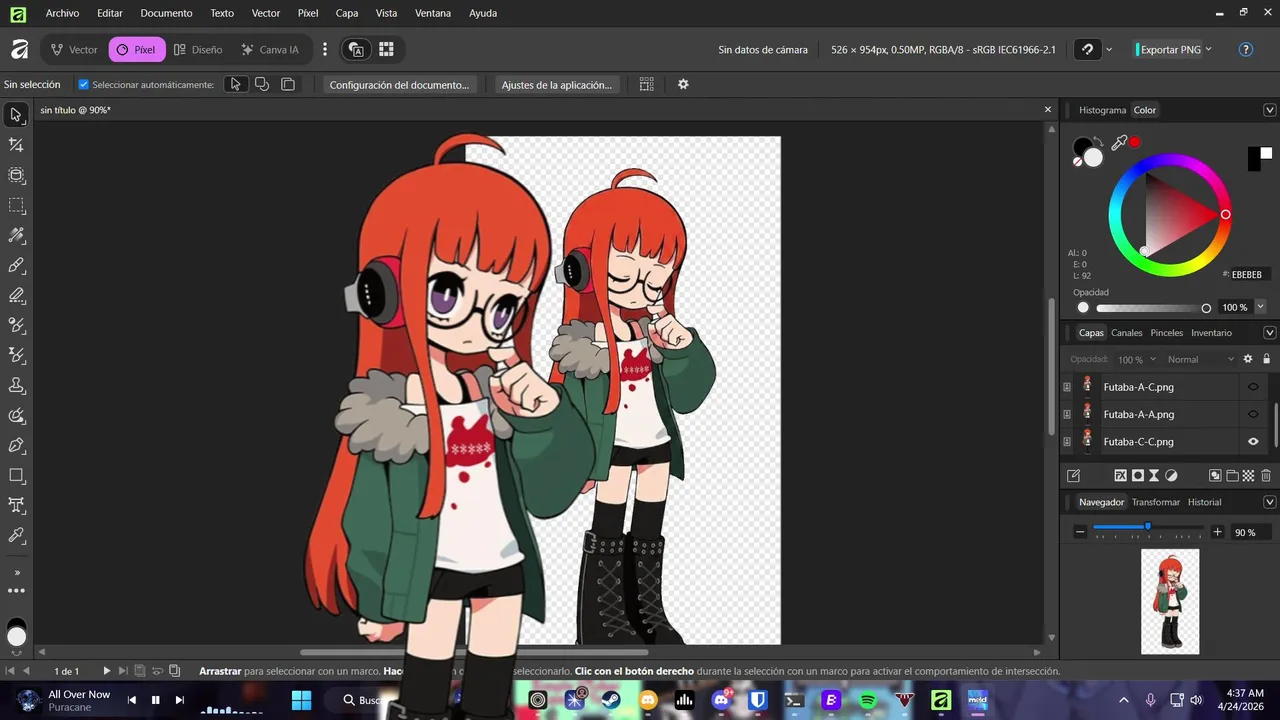Open the layer blend mode Normal dropdown
The width and height of the screenshot is (1280, 720).
click(1201, 359)
